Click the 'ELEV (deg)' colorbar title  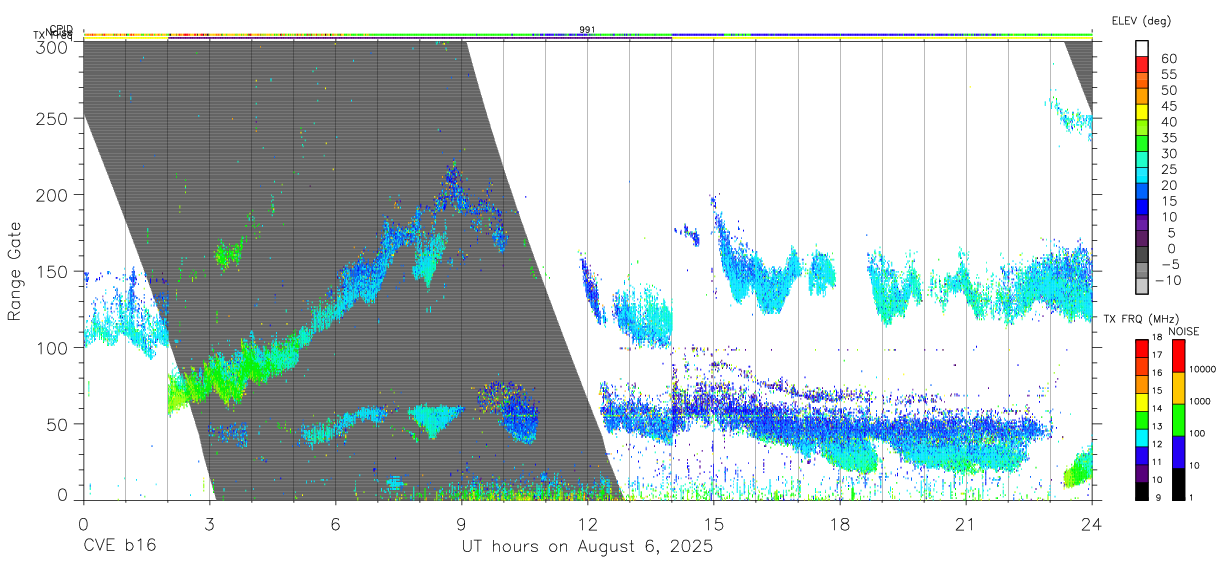tap(1141, 20)
